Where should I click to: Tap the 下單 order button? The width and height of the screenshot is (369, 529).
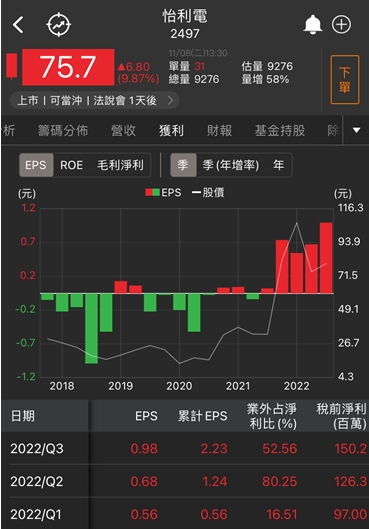click(x=344, y=80)
